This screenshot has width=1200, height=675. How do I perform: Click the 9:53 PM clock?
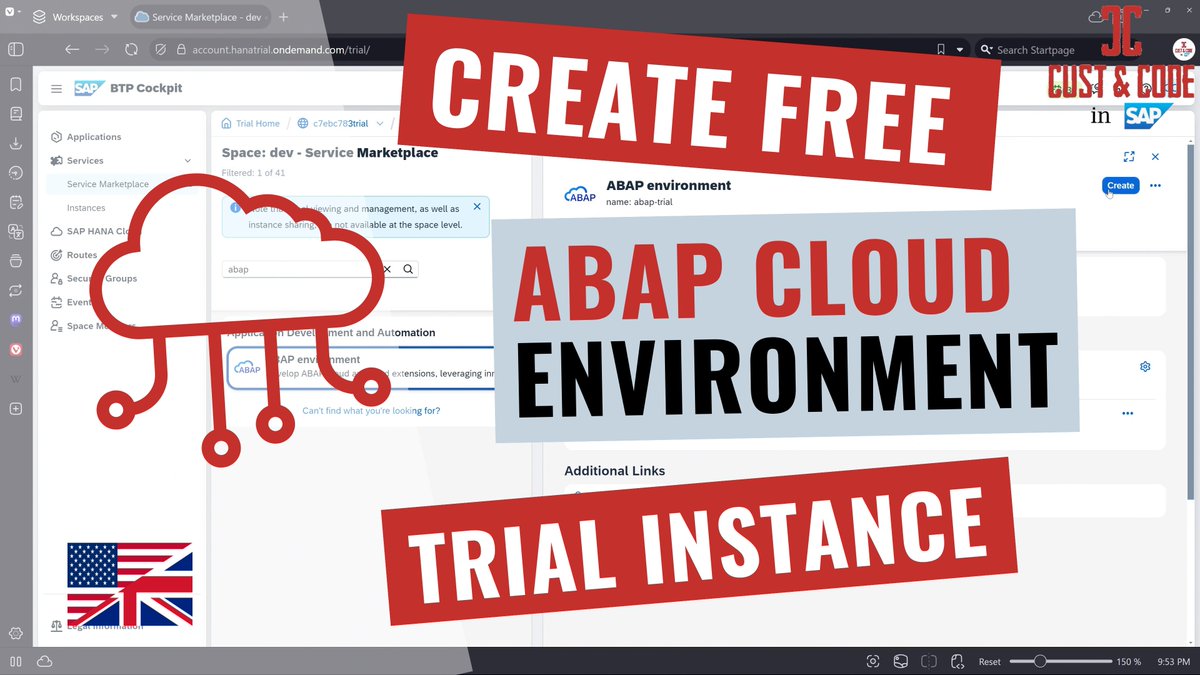pos(1173,662)
